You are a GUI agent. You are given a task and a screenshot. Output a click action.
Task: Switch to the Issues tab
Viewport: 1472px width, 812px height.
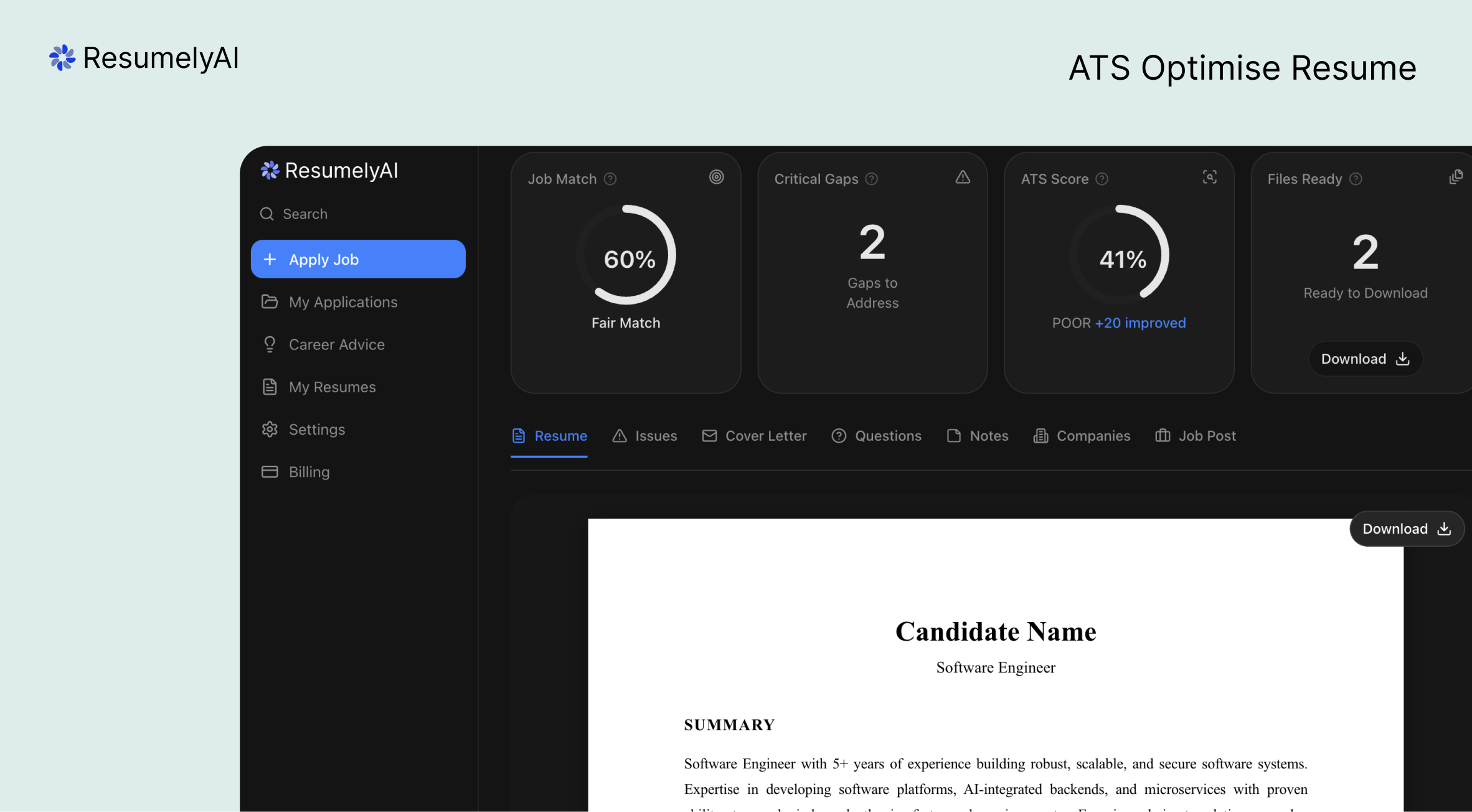(645, 435)
